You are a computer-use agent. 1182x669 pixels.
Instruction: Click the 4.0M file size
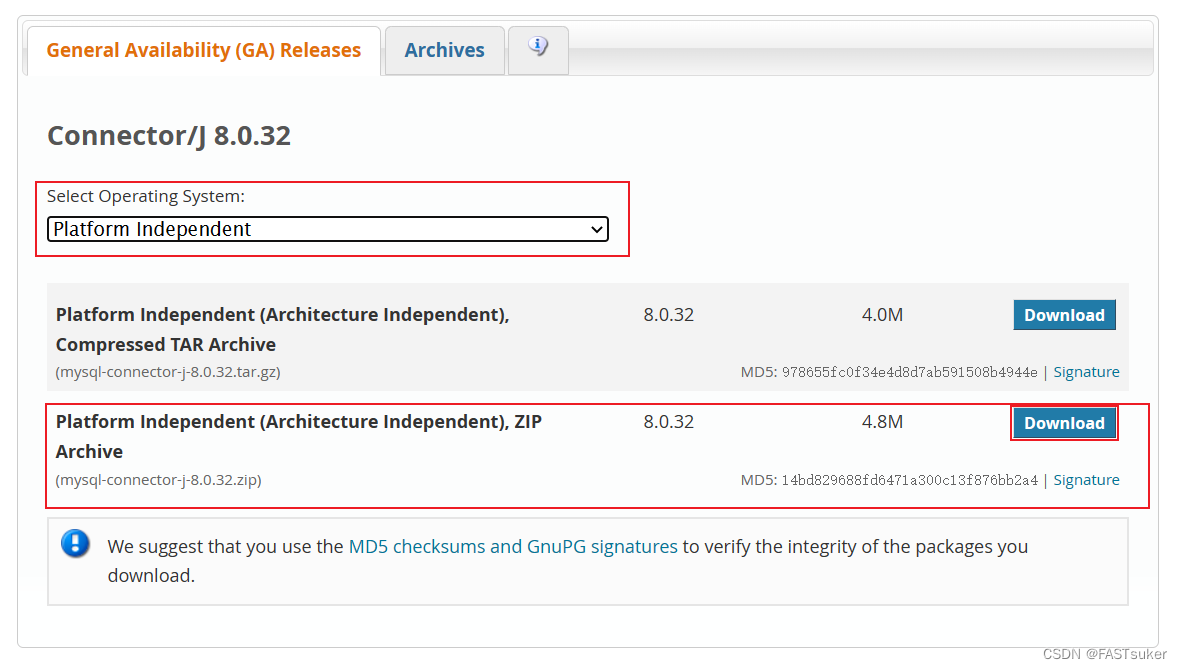(882, 315)
